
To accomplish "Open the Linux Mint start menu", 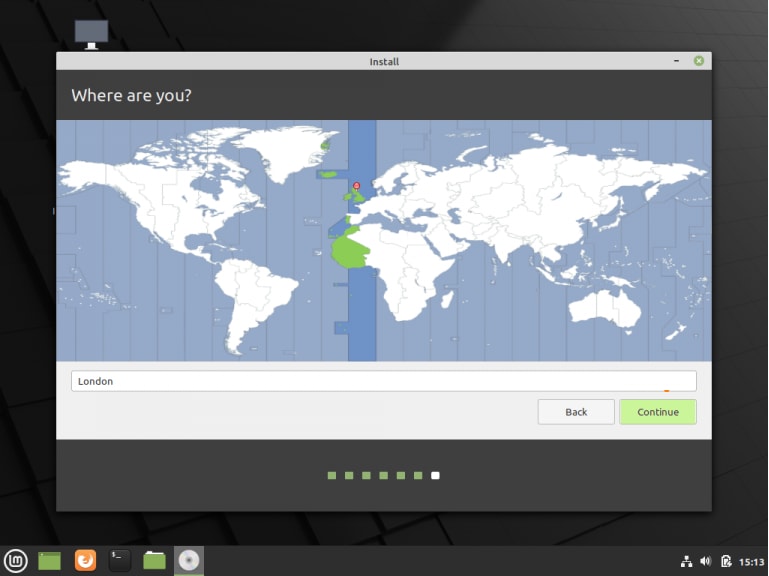I will tap(16, 560).
